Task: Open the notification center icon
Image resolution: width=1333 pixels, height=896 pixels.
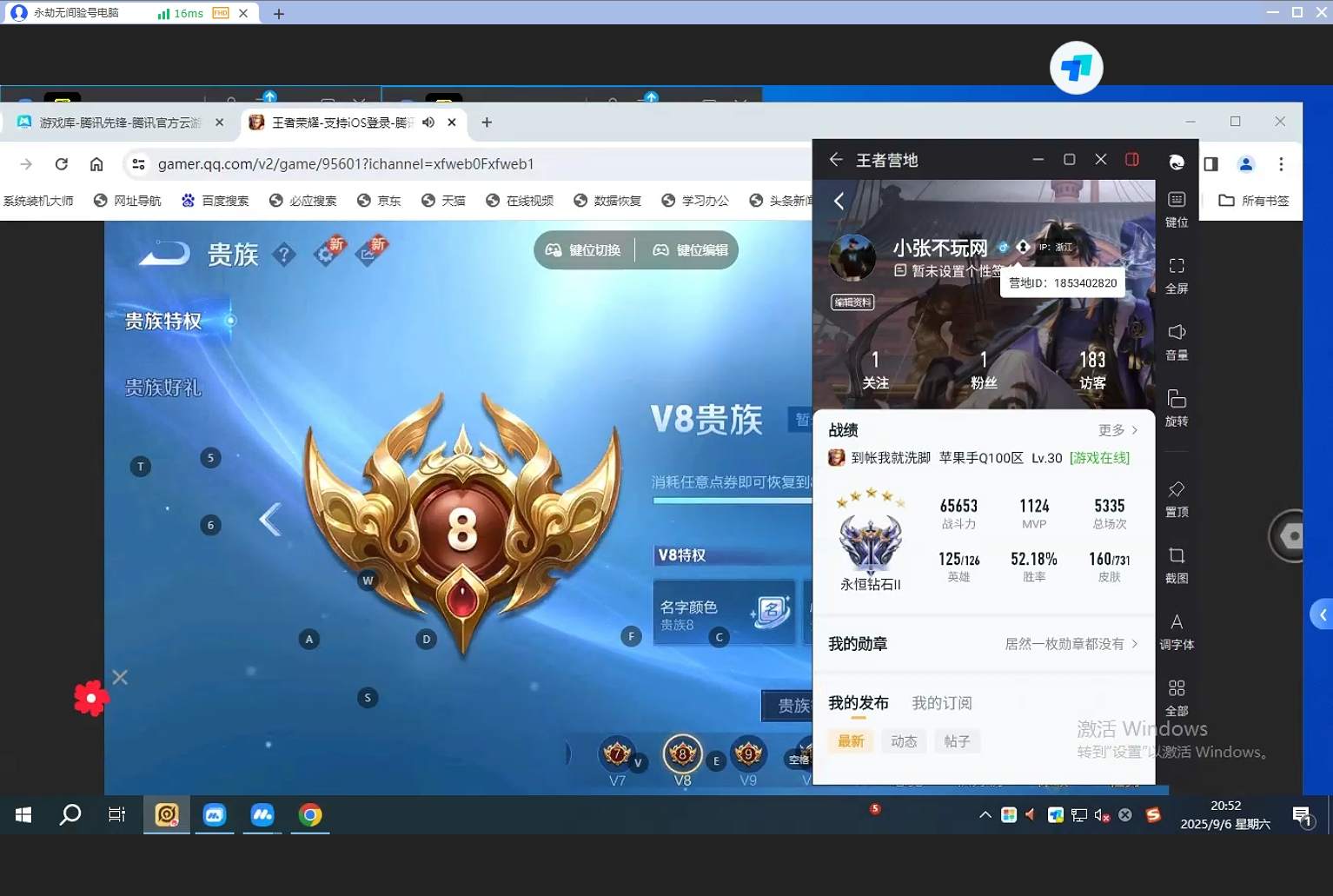Action: (1302, 816)
